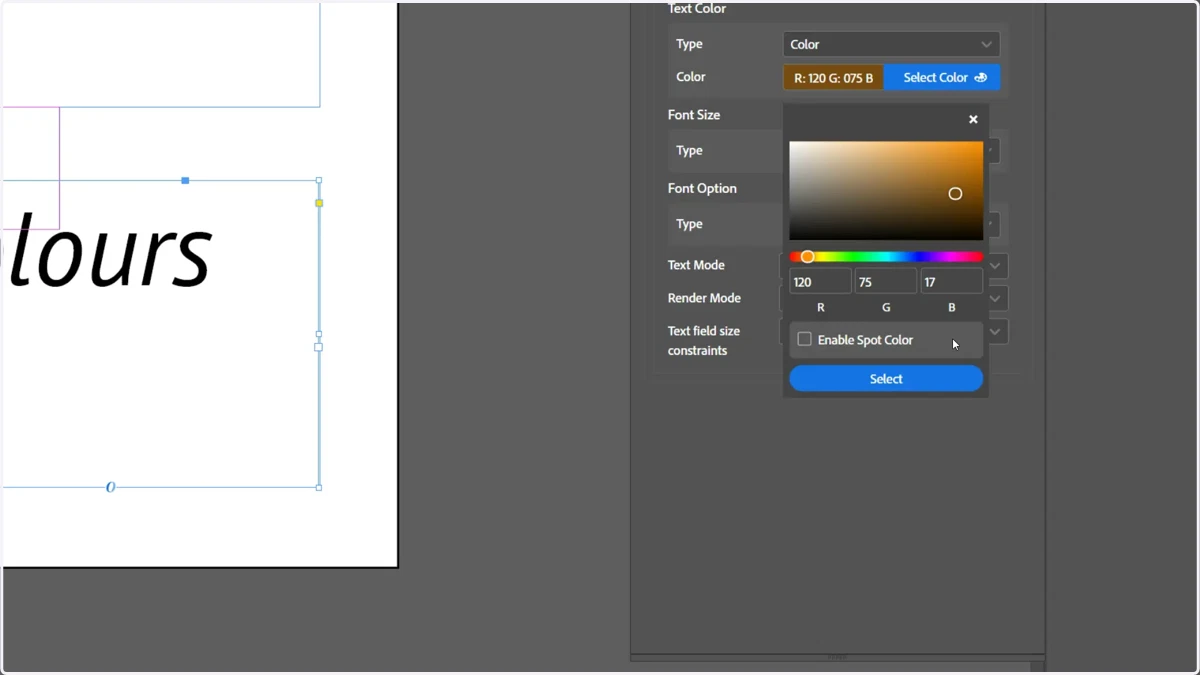Click the 'lours' text on the canvas

point(110,252)
